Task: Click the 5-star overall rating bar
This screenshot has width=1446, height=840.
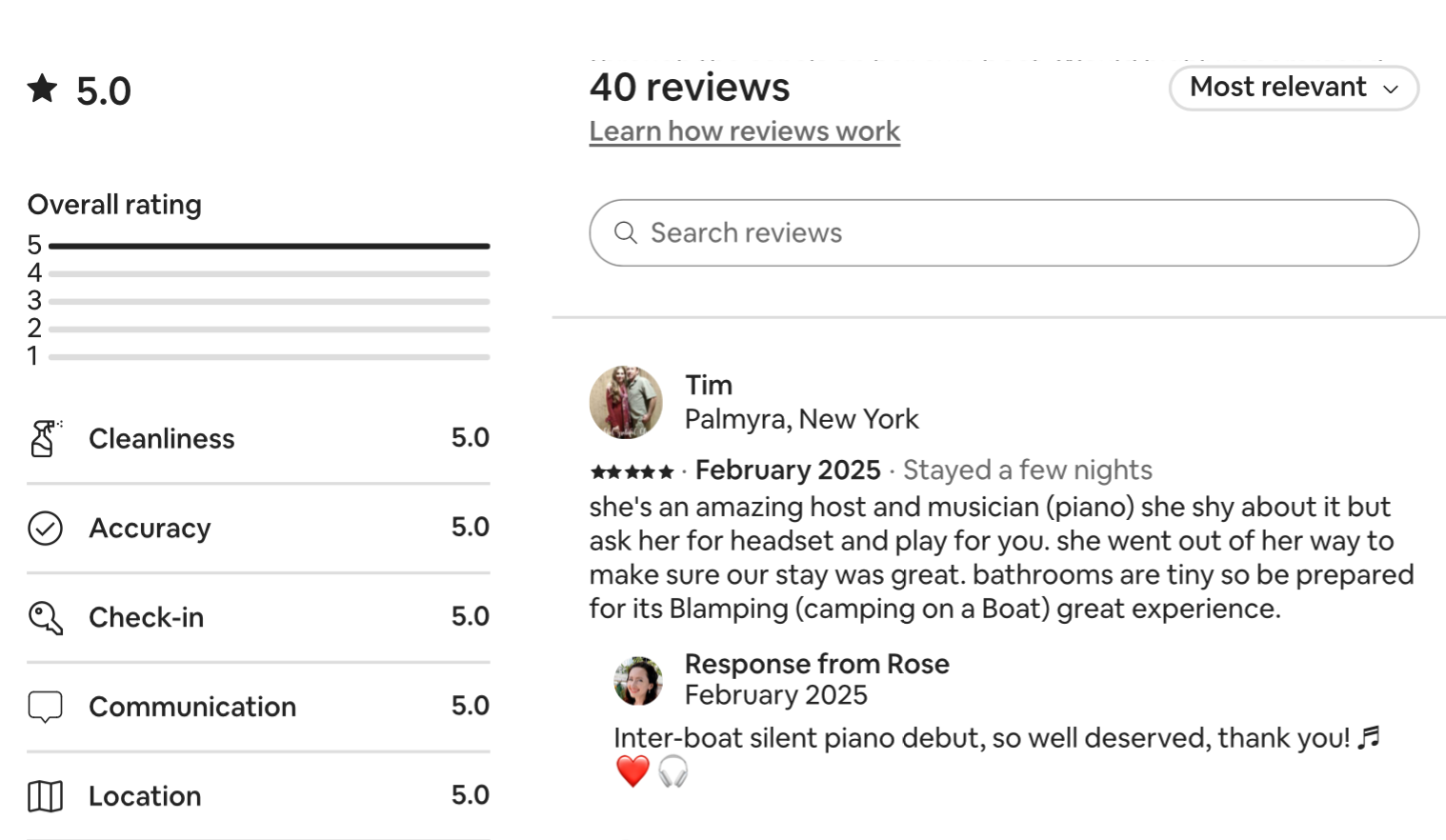Action: 269,247
